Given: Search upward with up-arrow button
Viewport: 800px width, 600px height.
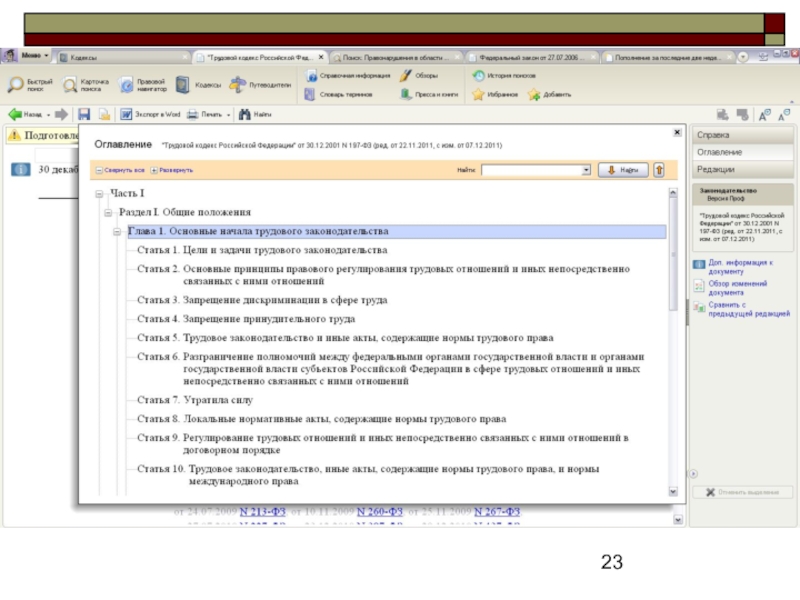Looking at the screenshot, I should (659, 170).
